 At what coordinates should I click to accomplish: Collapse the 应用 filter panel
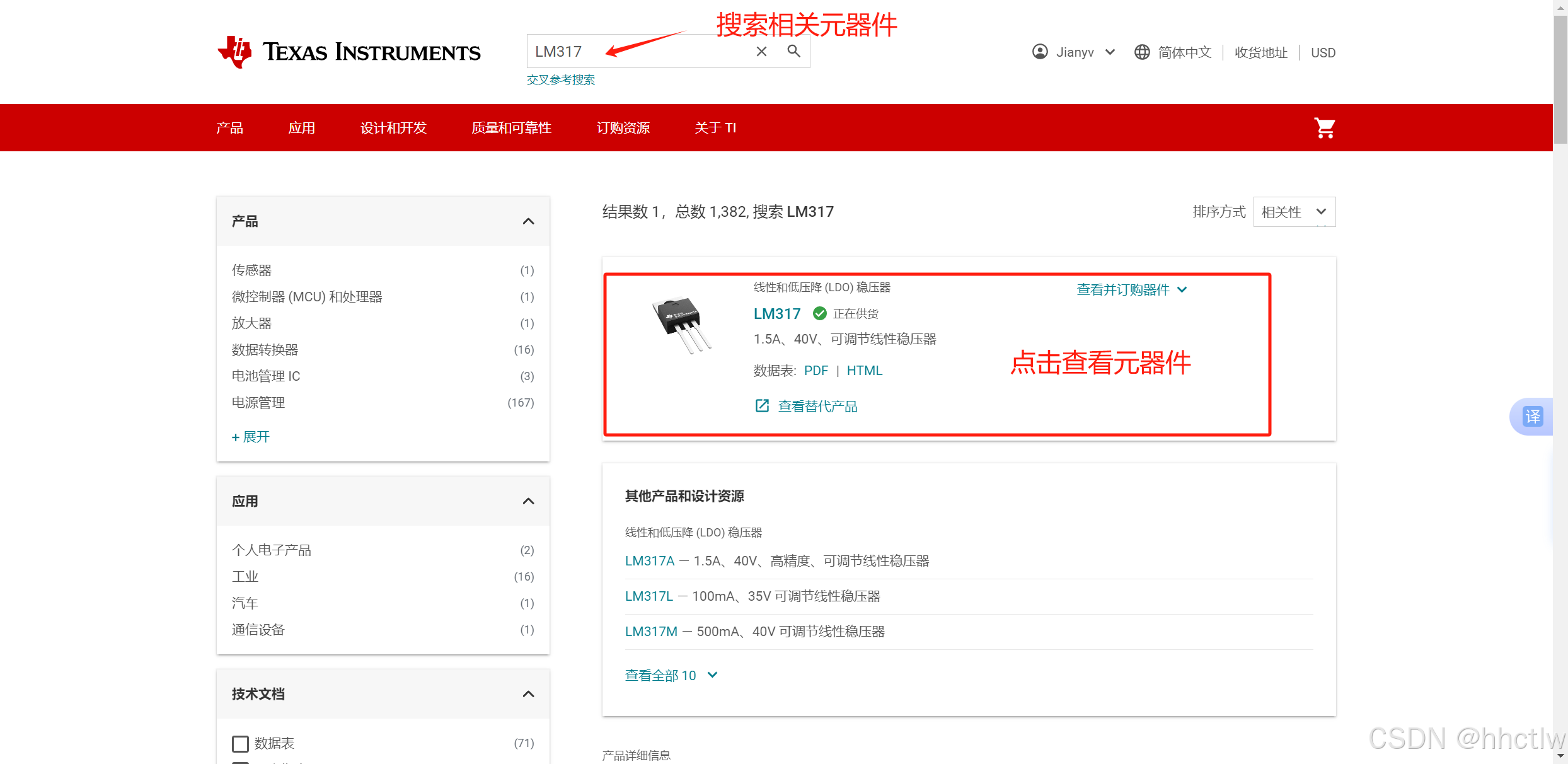click(x=528, y=501)
